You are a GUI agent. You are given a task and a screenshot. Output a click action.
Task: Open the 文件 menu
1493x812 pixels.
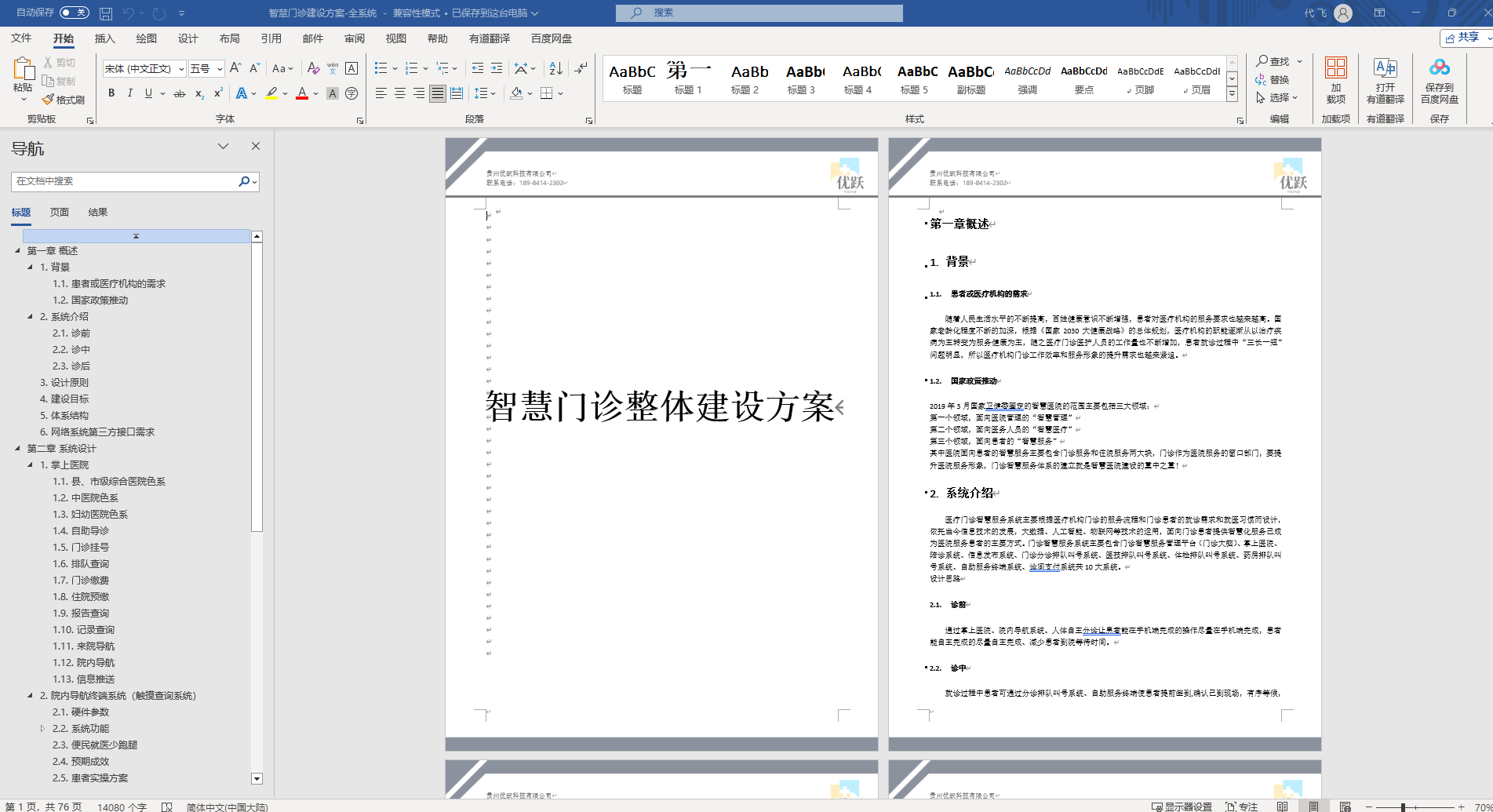(21, 38)
